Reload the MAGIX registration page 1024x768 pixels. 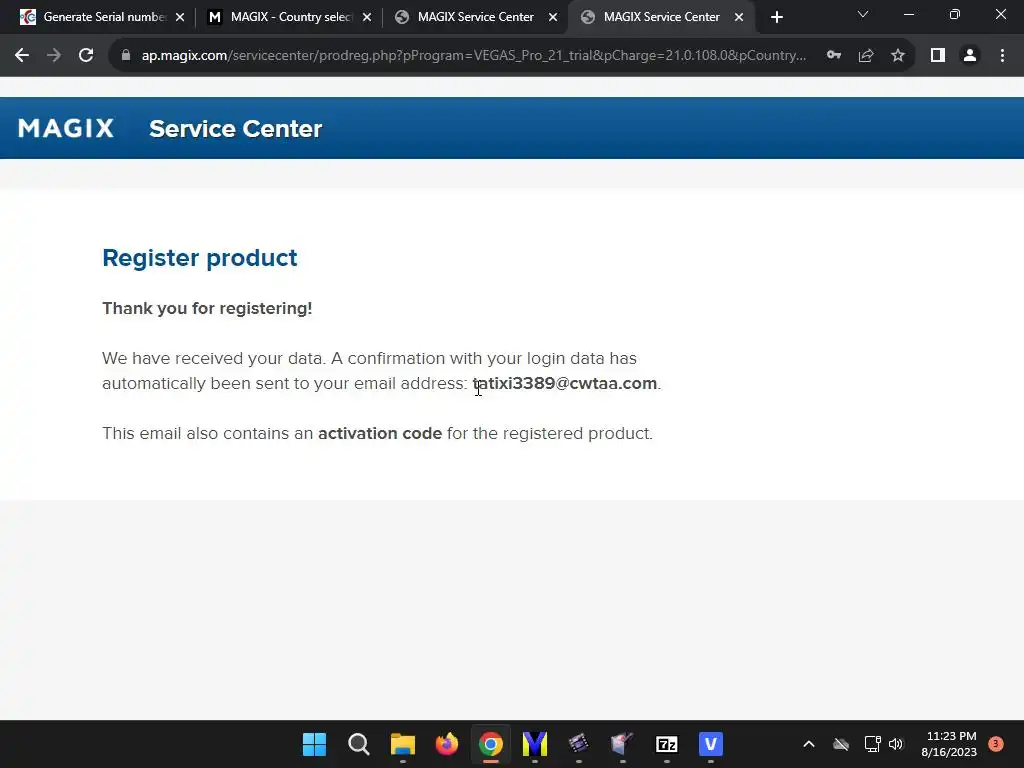[x=86, y=56]
